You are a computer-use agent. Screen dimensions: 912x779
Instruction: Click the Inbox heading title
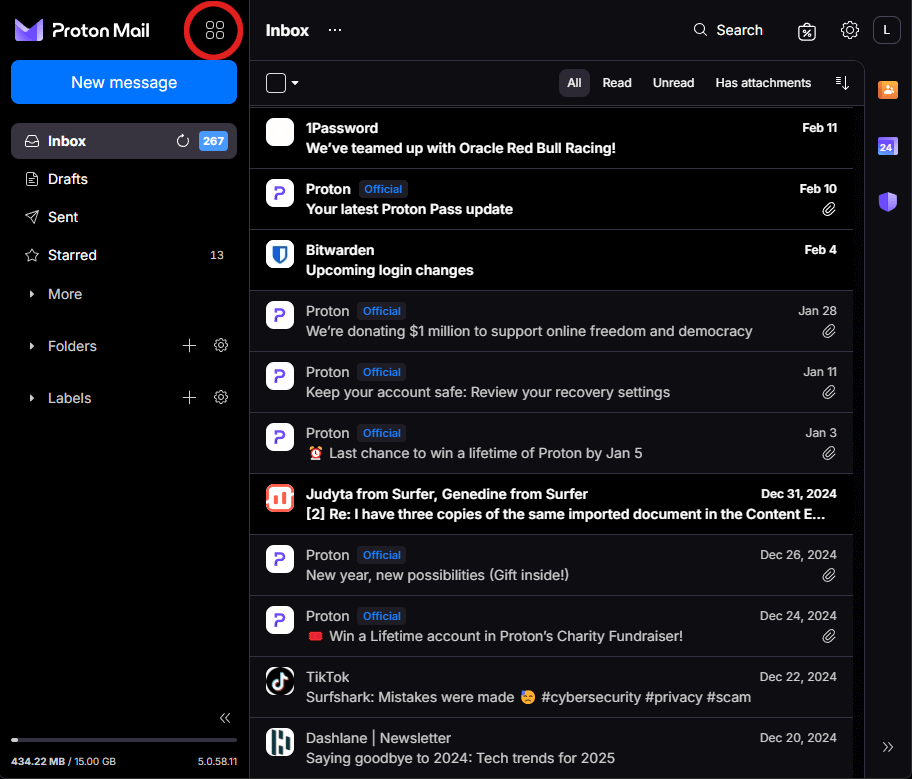click(287, 30)
